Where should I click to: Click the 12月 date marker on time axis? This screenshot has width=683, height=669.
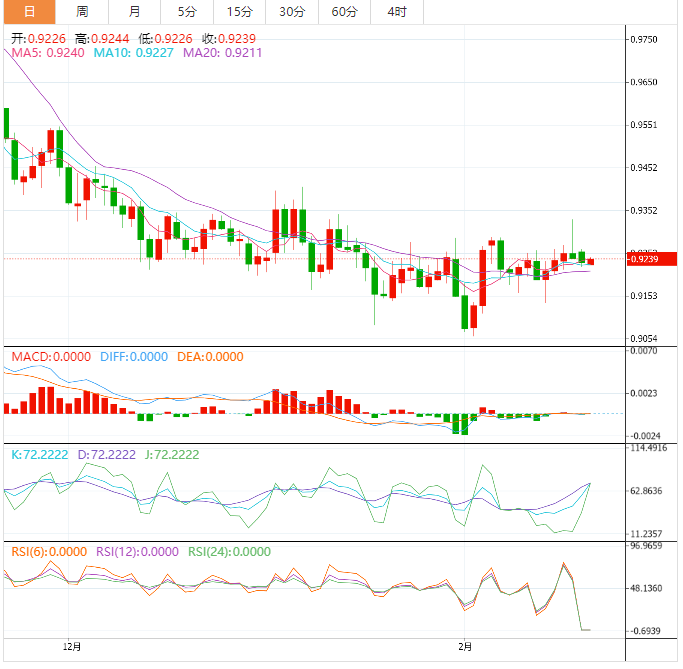click(71, 647)
